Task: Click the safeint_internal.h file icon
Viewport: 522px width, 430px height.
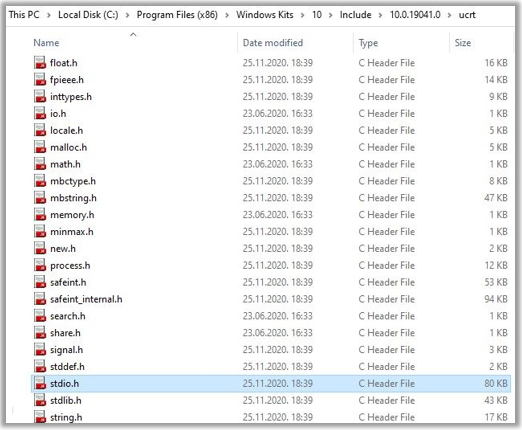Action: point(40,299)
